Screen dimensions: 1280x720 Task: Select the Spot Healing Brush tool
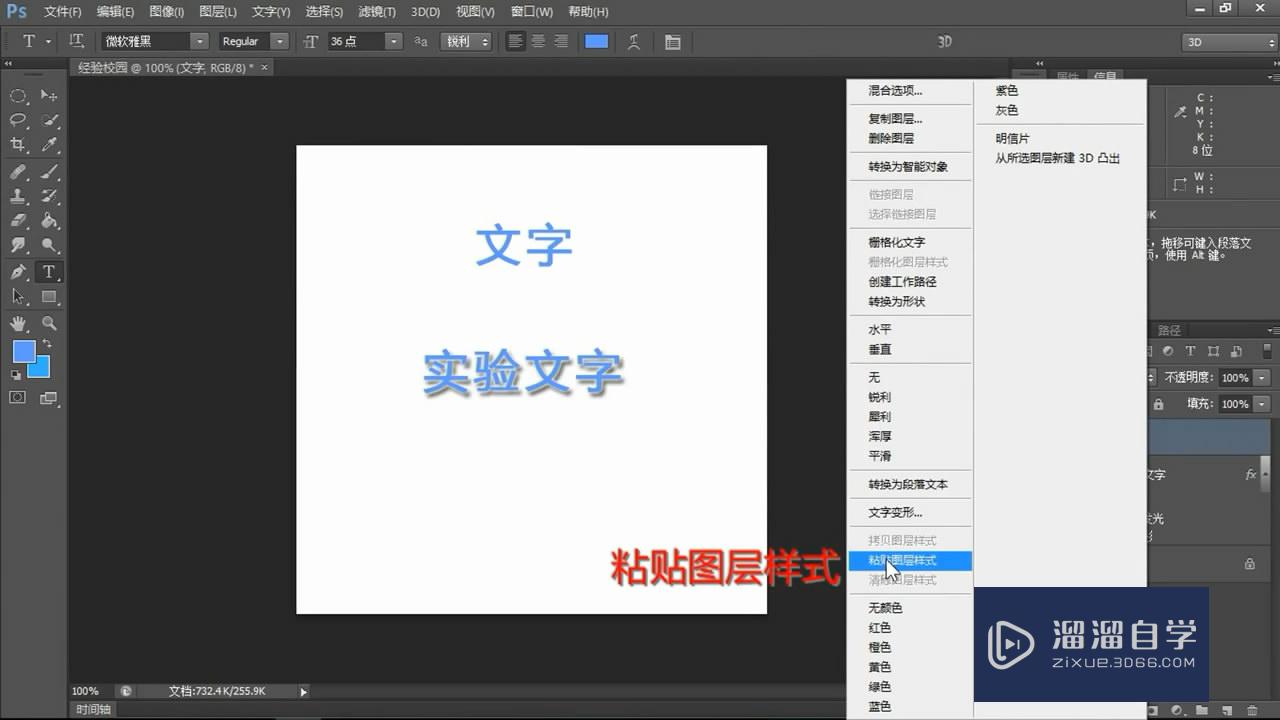tap(18, 172)
